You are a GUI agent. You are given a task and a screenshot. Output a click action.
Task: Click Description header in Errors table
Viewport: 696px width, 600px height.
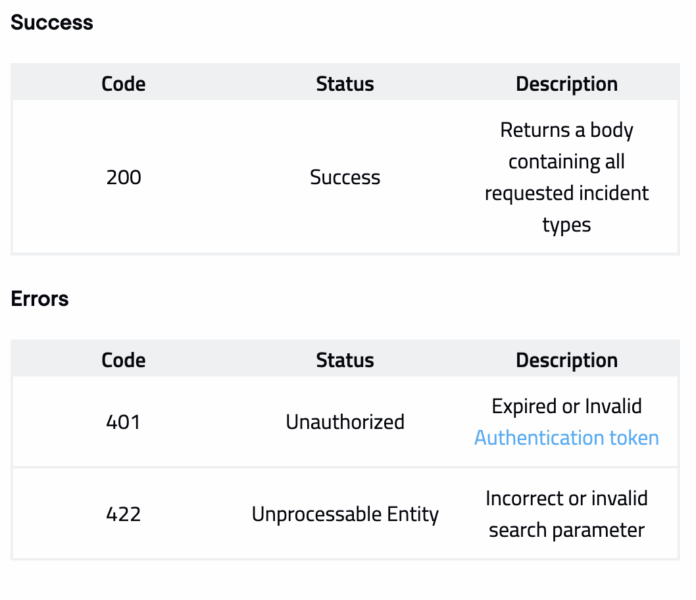[566, 360]
